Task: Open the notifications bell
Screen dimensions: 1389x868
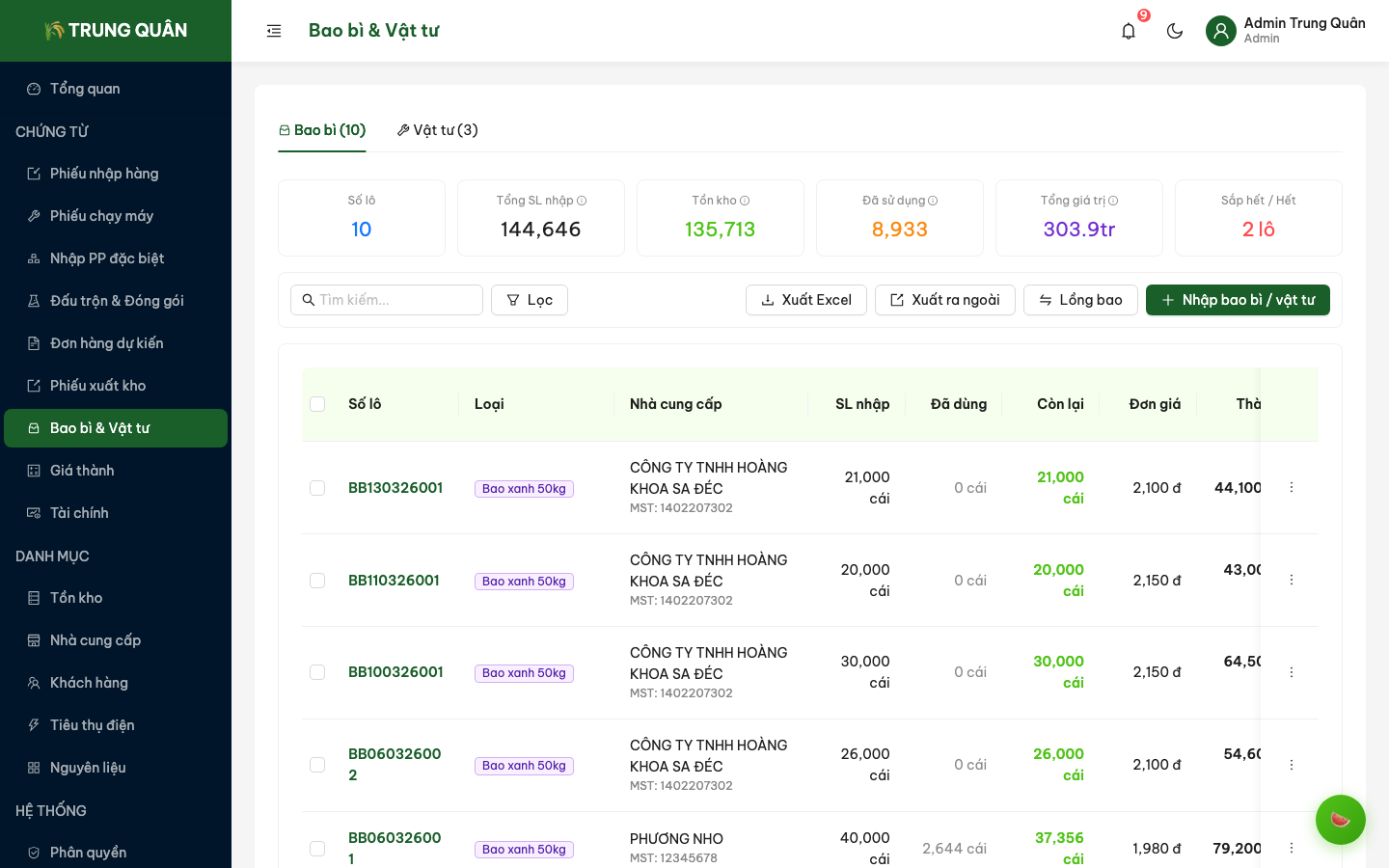Action: pyautogui.click(x=1129, y=31)
